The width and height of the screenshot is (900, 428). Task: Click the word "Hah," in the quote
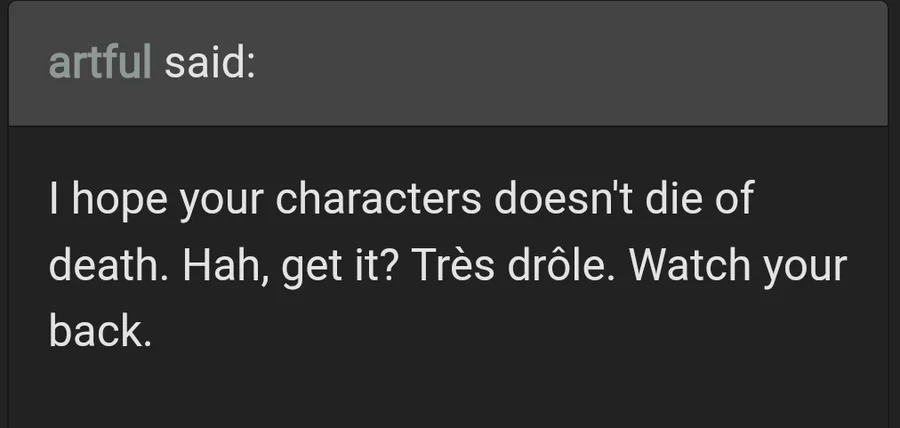point(227,266)
